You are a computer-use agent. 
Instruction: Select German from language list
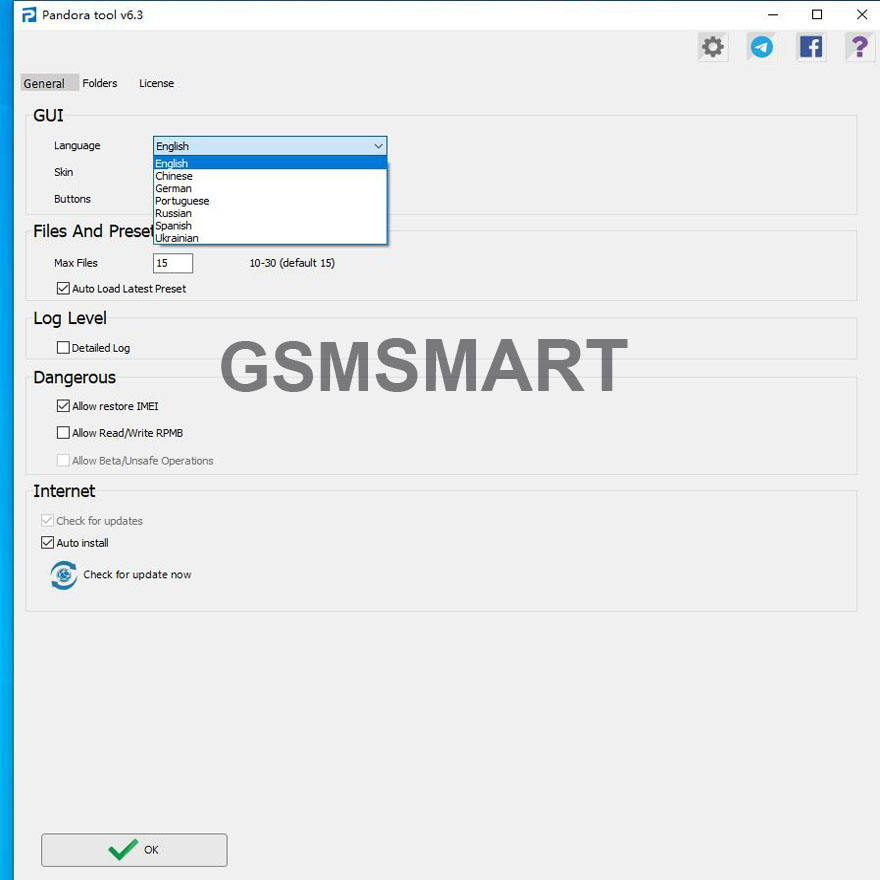coord(270,188)
